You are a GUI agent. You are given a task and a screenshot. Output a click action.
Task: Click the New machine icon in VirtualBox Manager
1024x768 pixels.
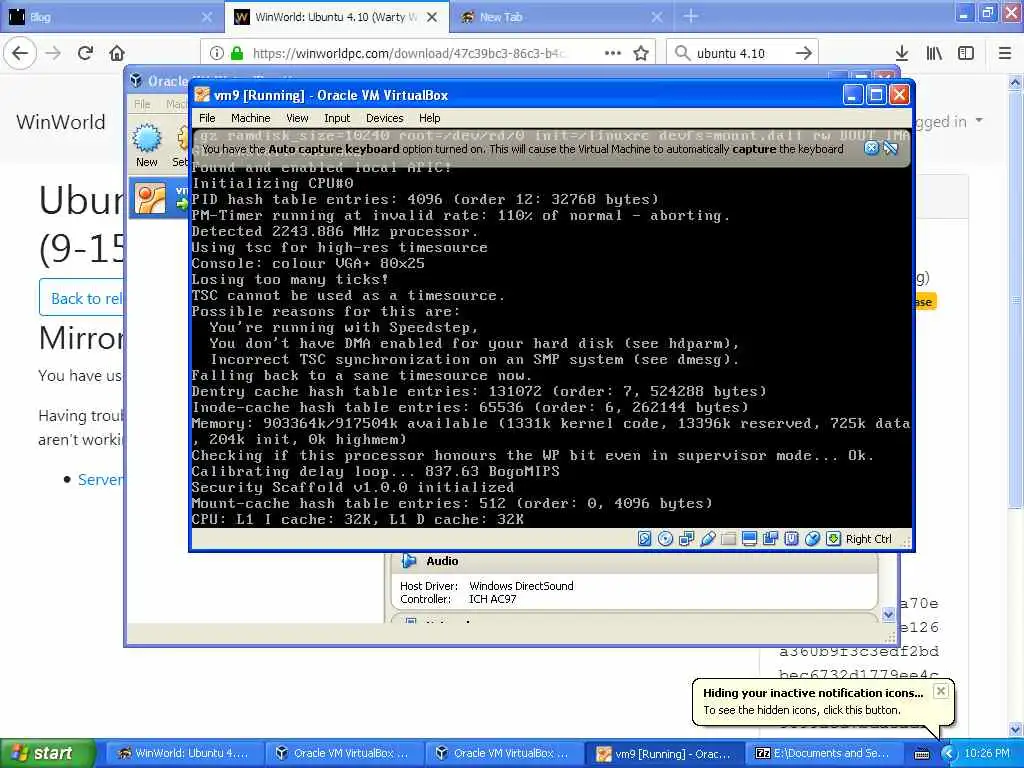pos(147,145)
